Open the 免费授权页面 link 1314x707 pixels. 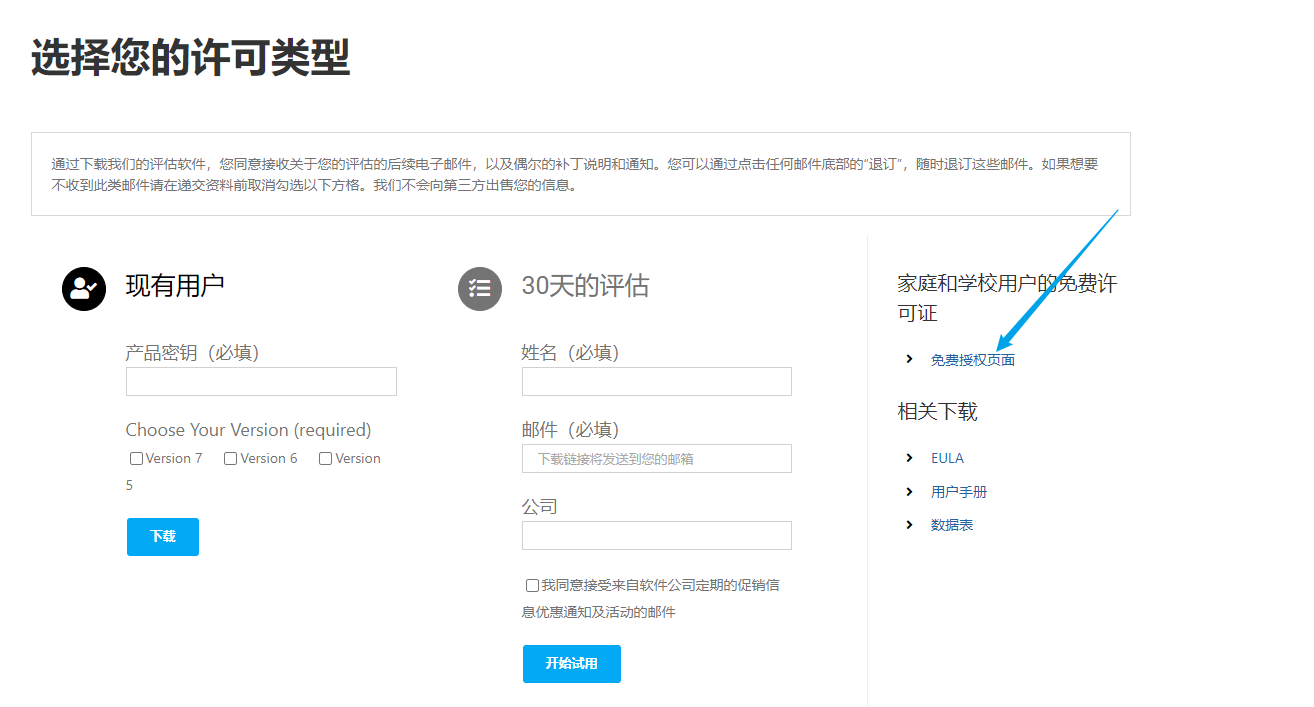(972, 360)
